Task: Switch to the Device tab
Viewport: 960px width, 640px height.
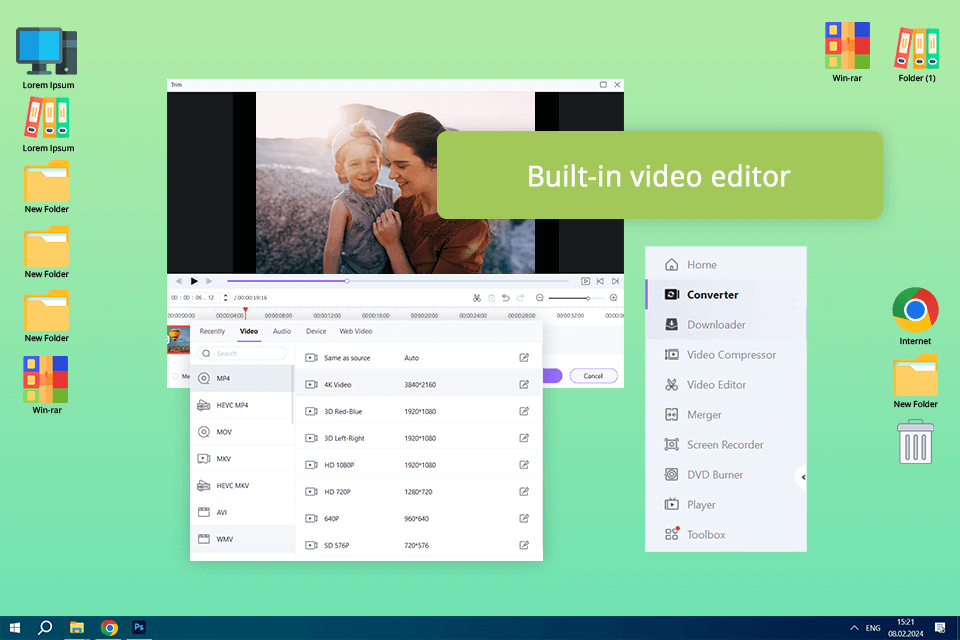Action: [316, 331]
